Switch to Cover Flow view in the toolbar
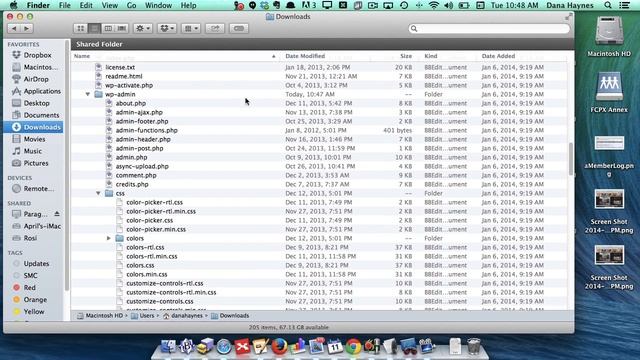Screen dimensions: 640x360 pos(122,29)
